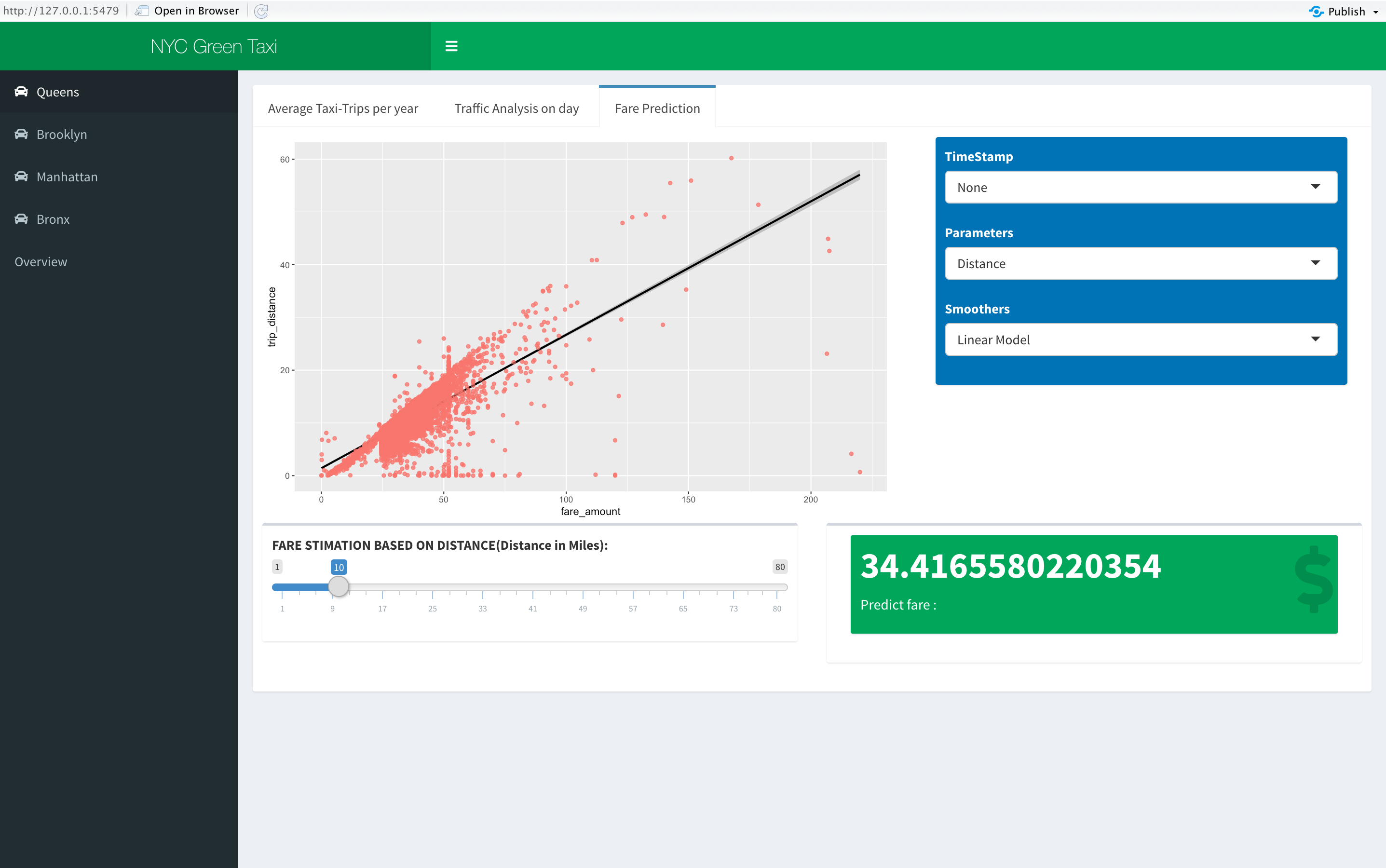The width and height of the screenshot is (1386, 868).
Task: Click the Brooklyn car icon
Action: [22, 134]
